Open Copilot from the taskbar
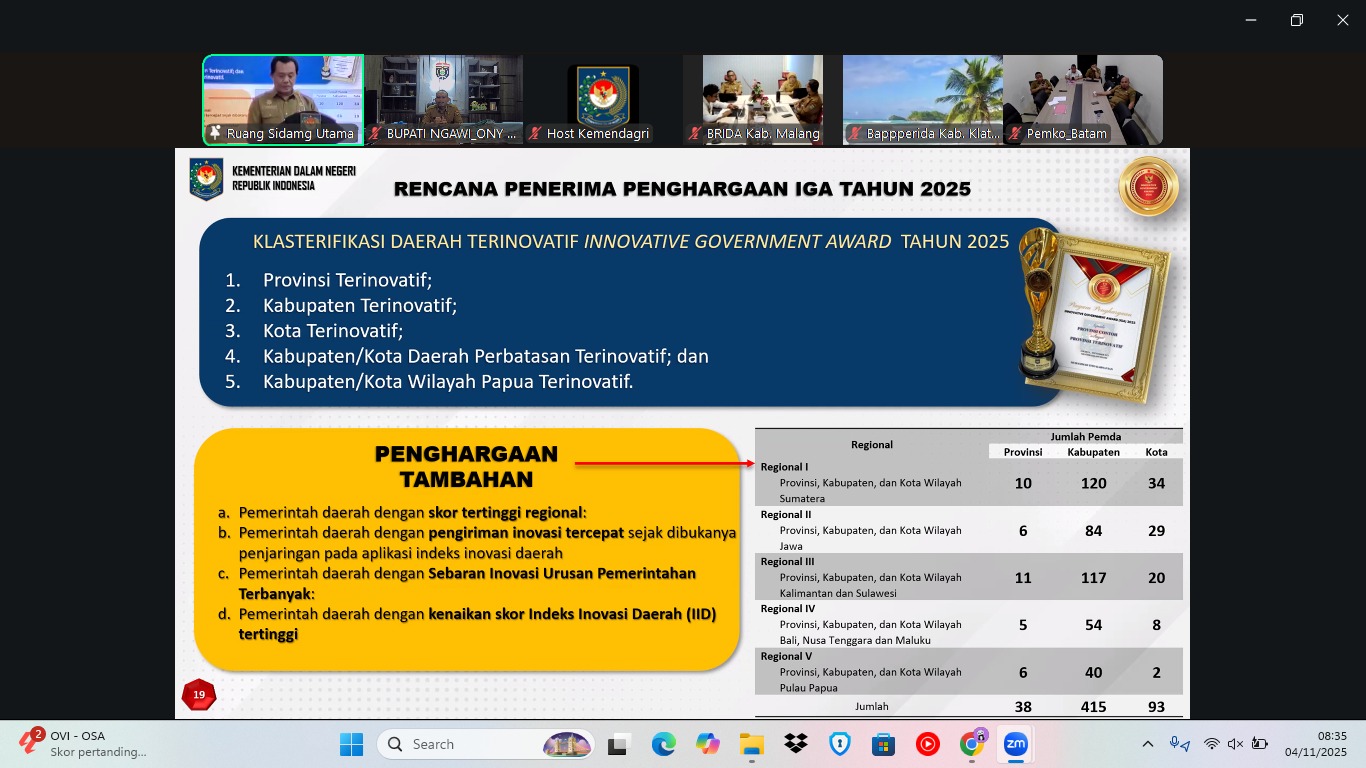 708,744
